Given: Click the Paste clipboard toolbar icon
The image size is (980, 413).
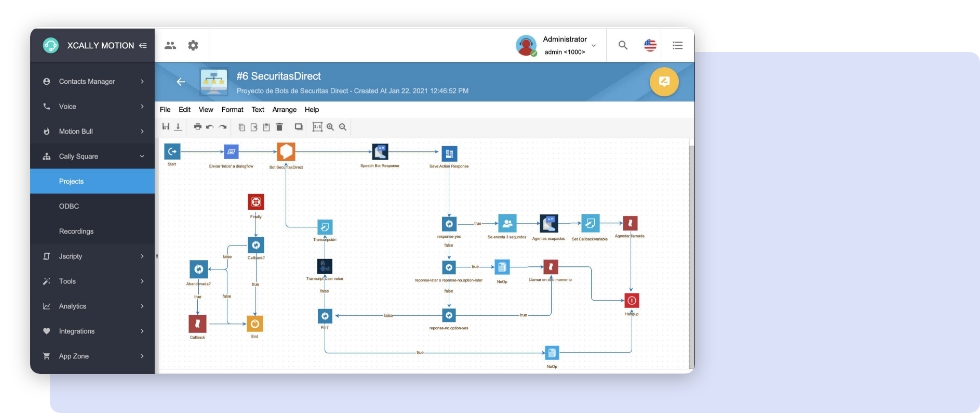Looking at the screenshot, I should pos(266,127).
